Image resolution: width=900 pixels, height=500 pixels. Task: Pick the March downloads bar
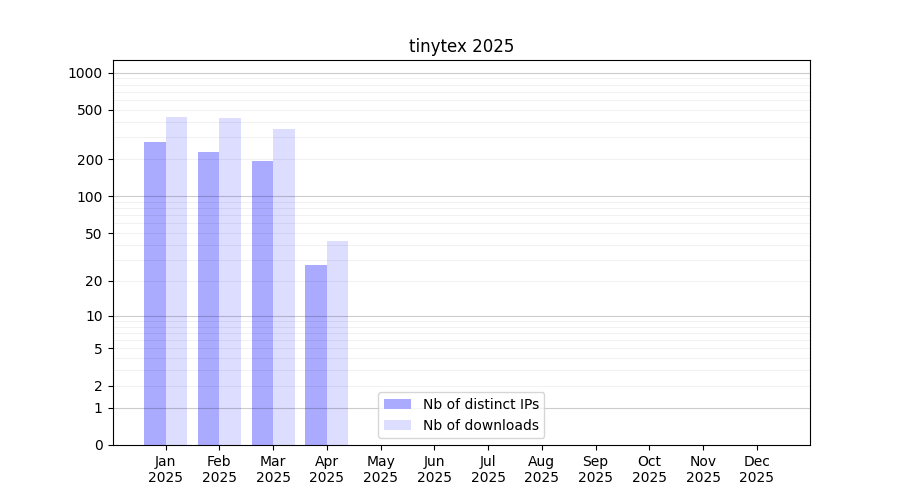click(284, 287)
